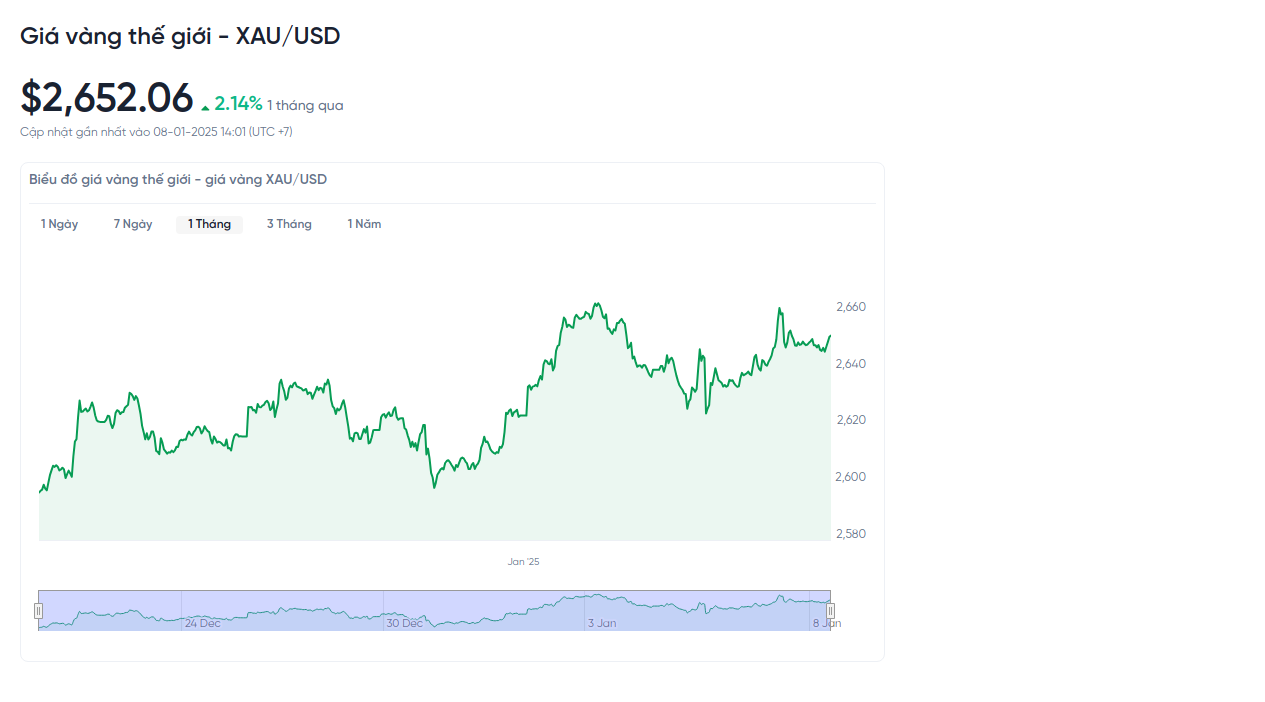
Task: Click the left navigator range handle
Action: 39,611
